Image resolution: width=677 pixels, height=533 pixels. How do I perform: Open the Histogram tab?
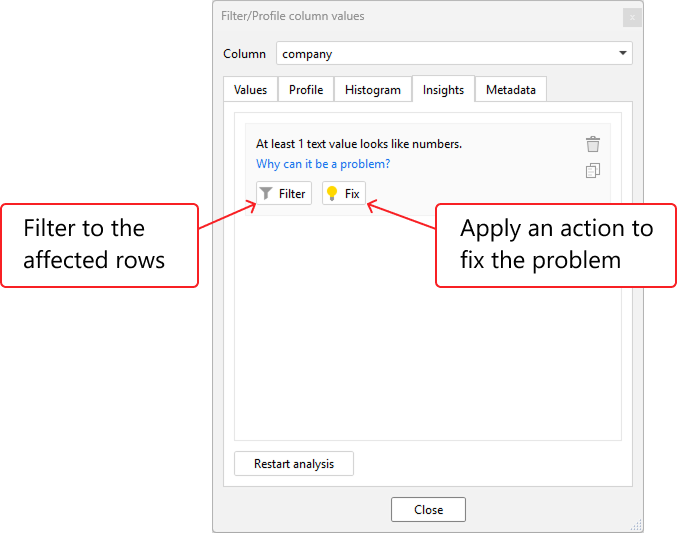click(373, 90)
